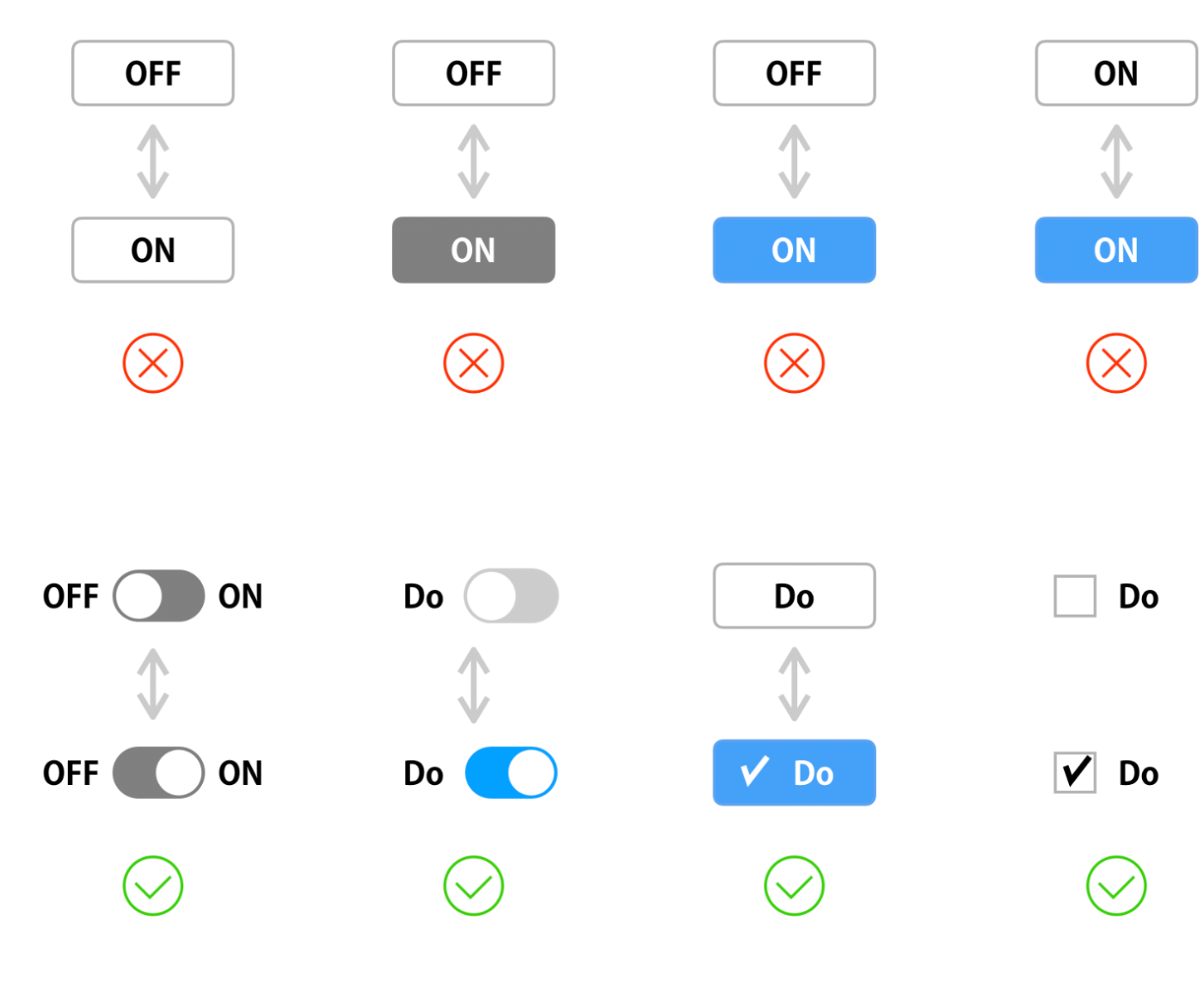
Task: Click the red X icon below gray ON button
Action: coord(474,363)
